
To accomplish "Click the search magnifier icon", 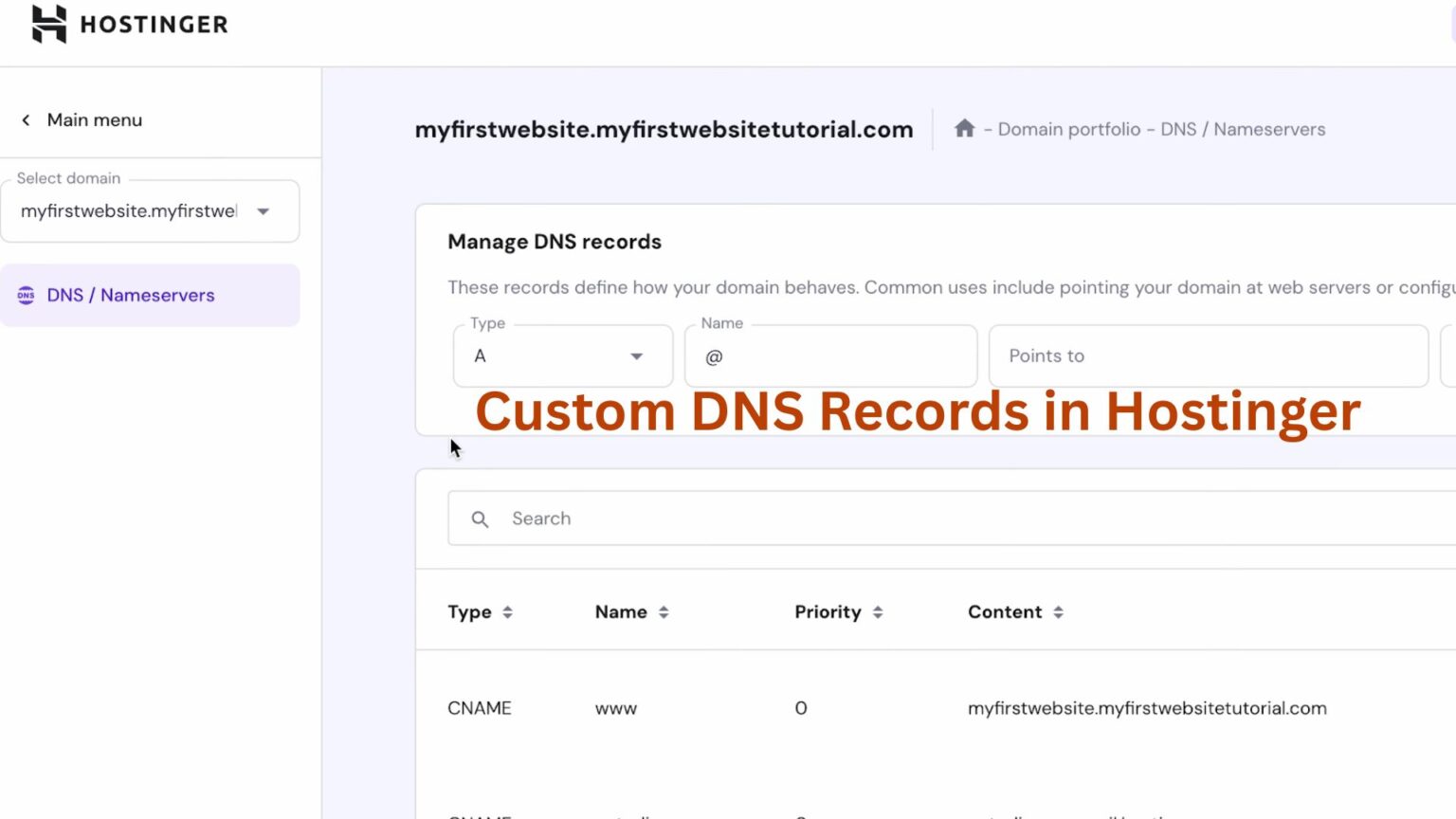I will click(x=480, y=519).
